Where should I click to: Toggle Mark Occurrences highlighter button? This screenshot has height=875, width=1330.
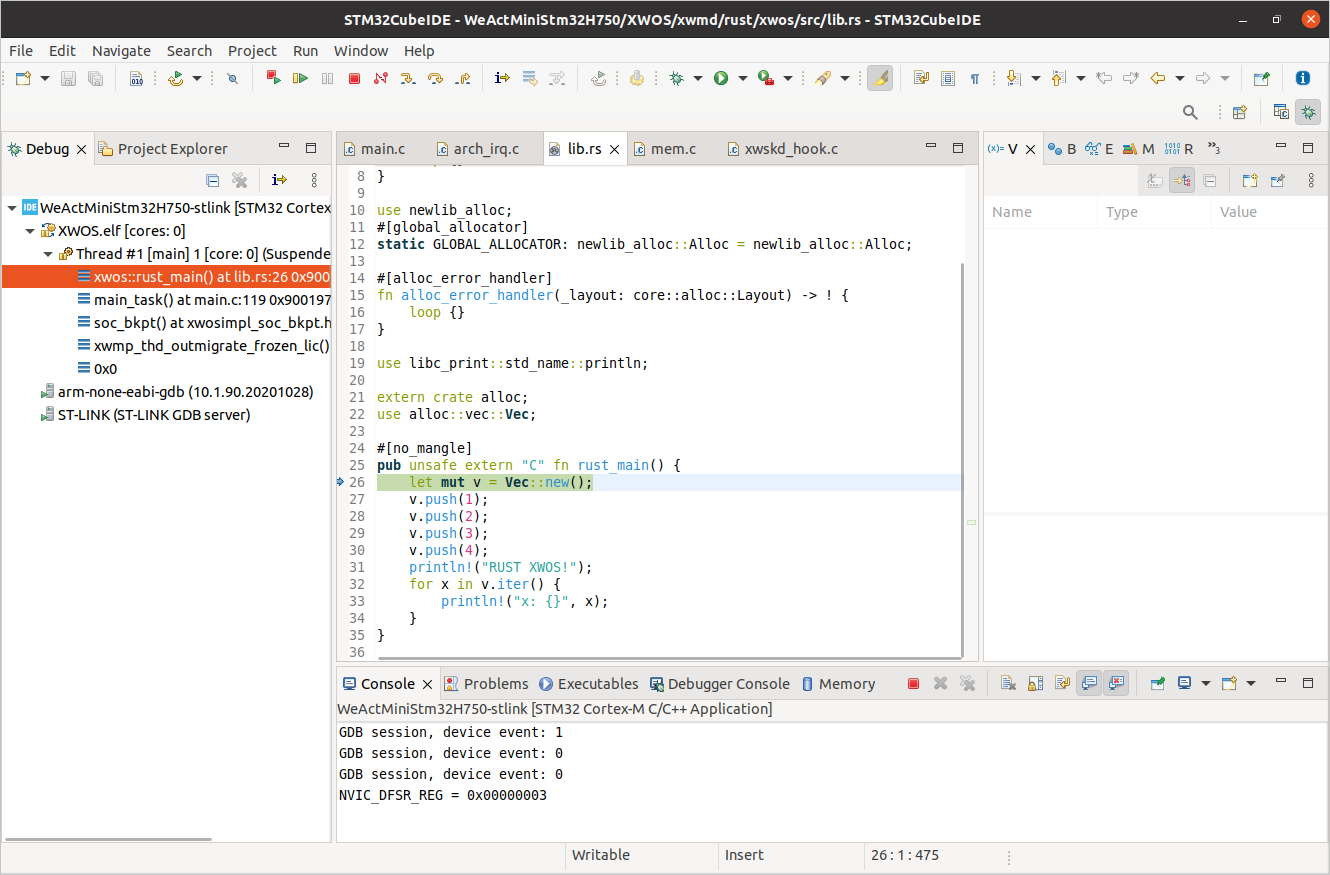click(x=880, y=78)
